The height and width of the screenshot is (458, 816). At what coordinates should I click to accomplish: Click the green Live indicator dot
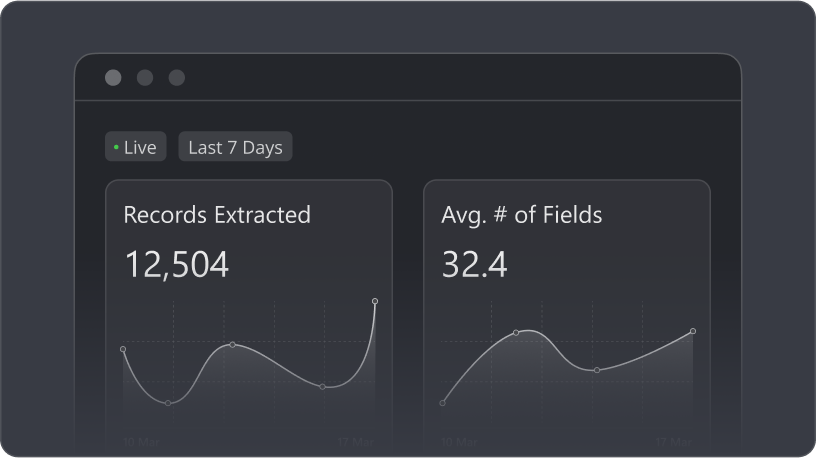tap(116, 147)
